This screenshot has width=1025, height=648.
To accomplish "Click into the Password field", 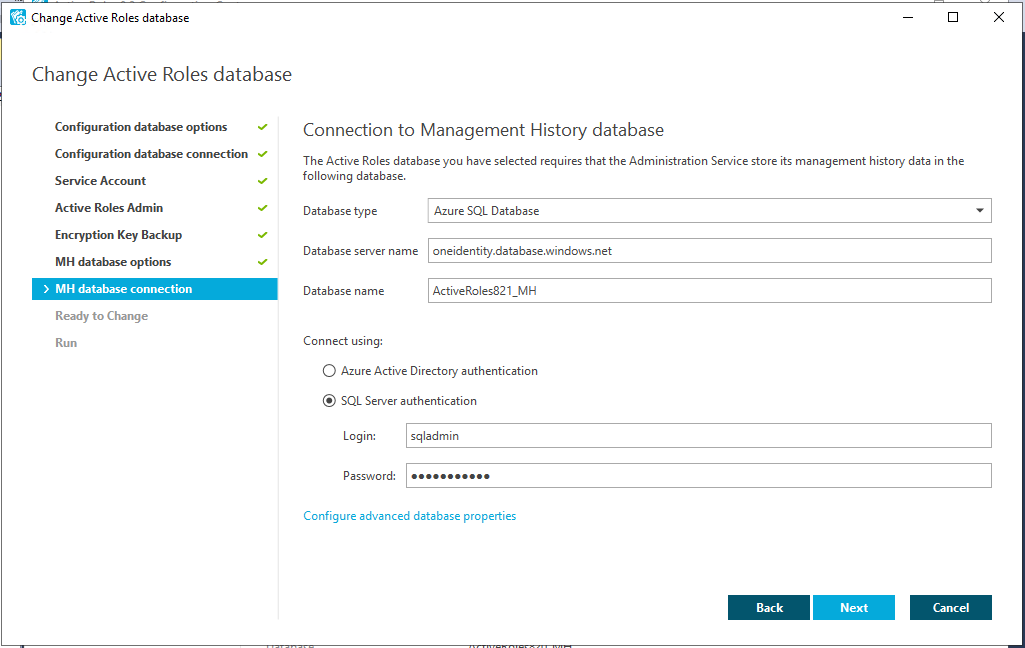I will tap(698, 476).
